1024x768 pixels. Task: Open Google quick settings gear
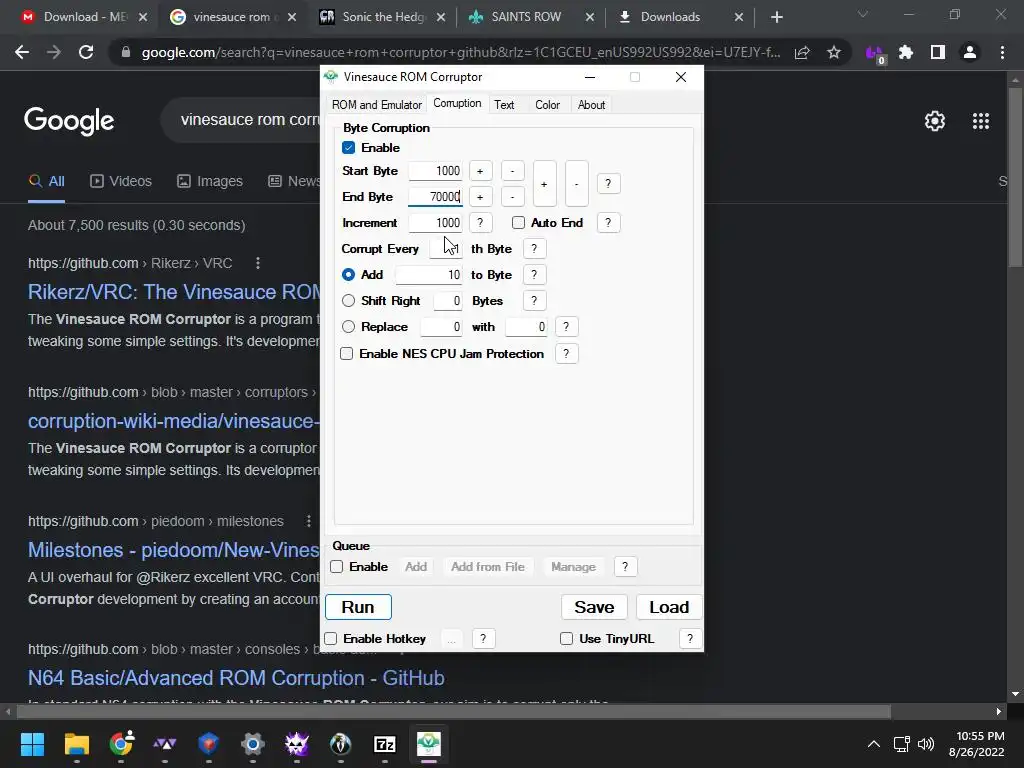(935, 121)
